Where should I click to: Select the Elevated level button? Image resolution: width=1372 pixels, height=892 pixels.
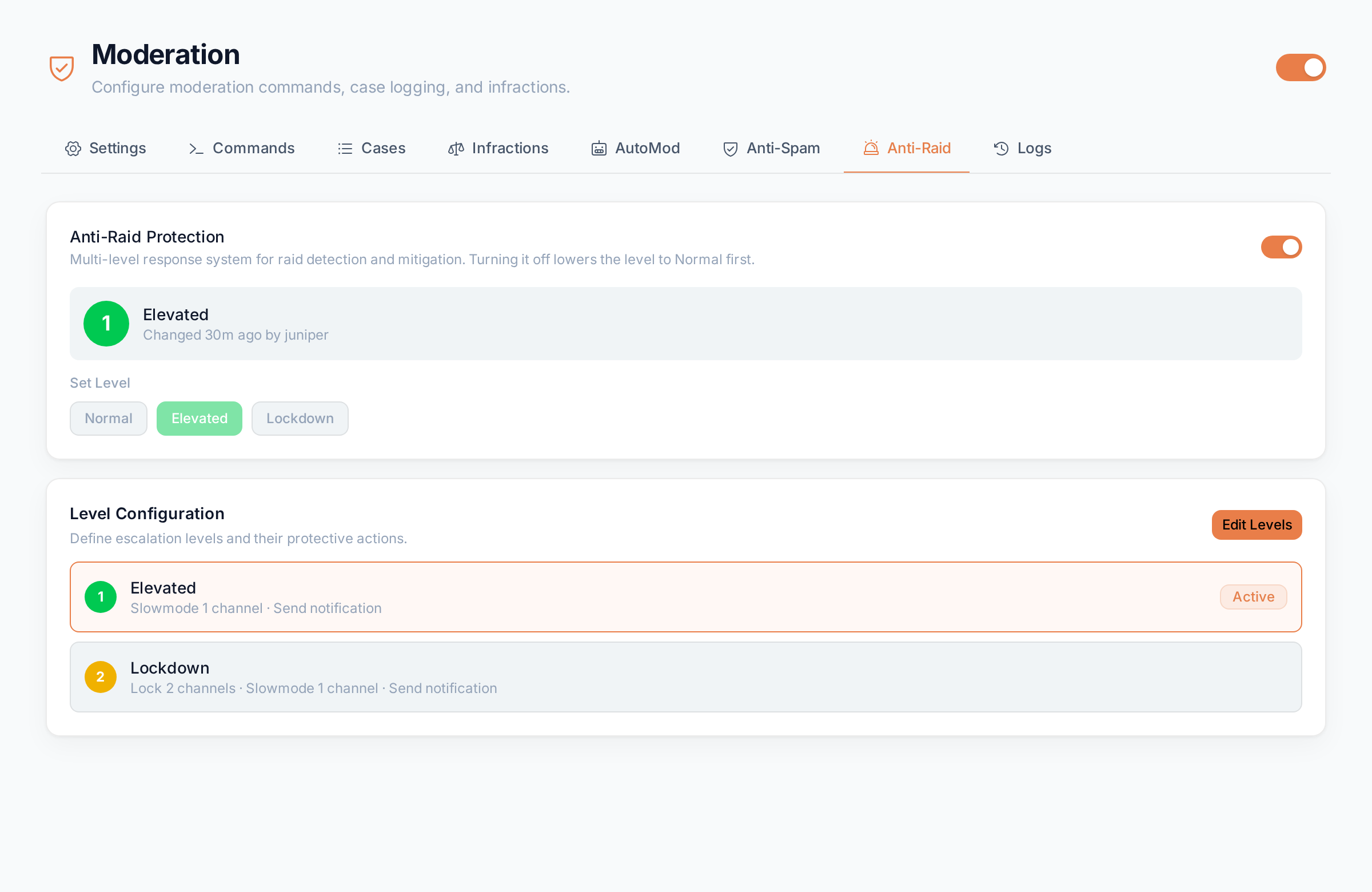(x=200, y=419)
